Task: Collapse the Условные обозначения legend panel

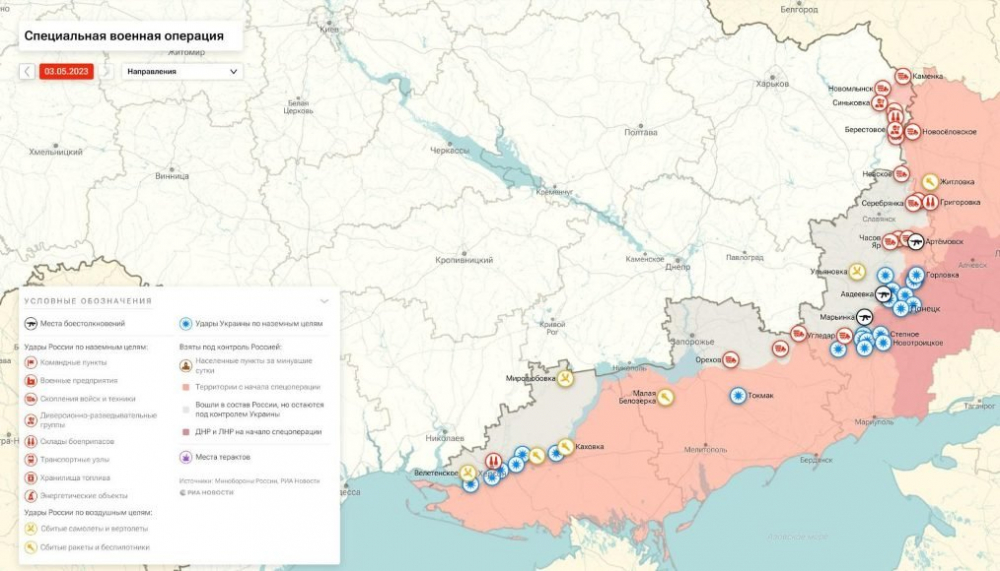Action: [x=324, y=300]
